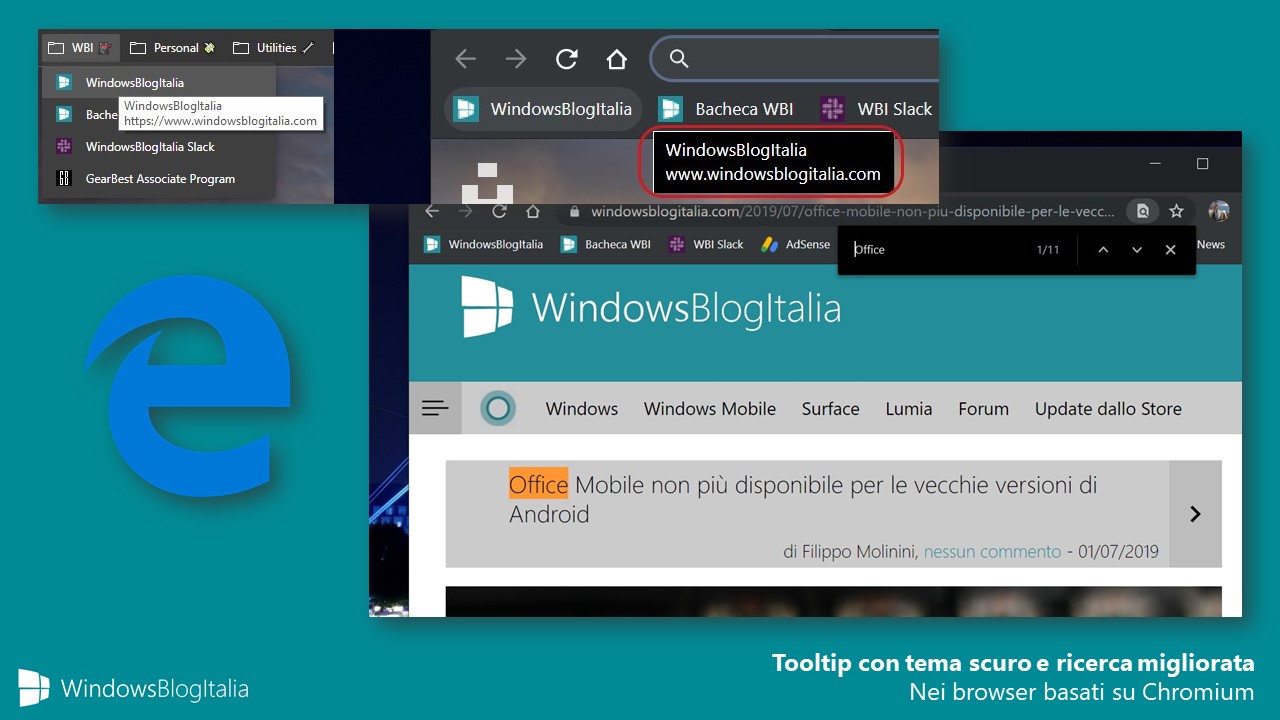1280x720 pixels.
Task: Click the enlarged address bar with magnifier
Action: (795, 59)
